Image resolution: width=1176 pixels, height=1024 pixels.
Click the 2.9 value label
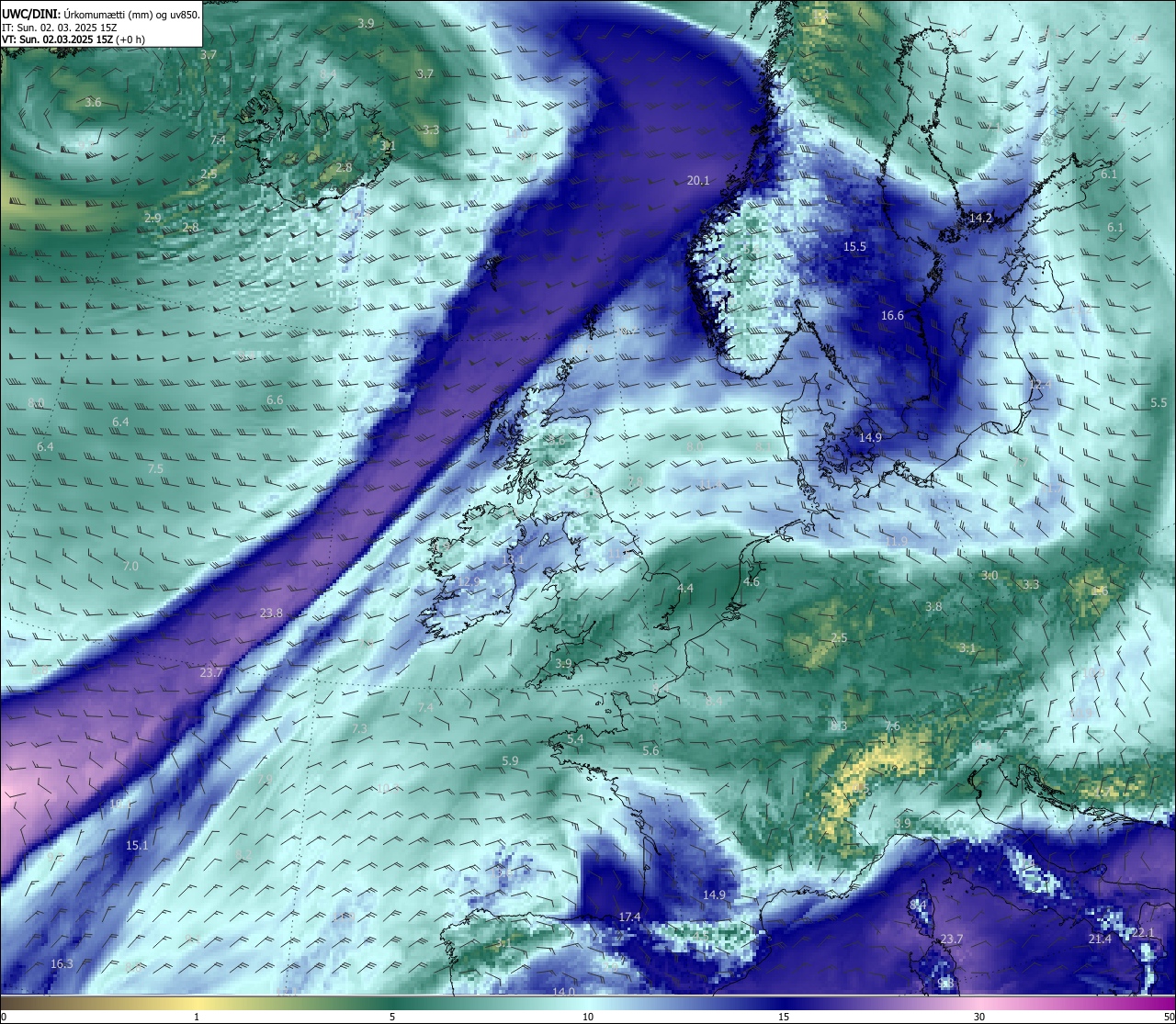153,219
